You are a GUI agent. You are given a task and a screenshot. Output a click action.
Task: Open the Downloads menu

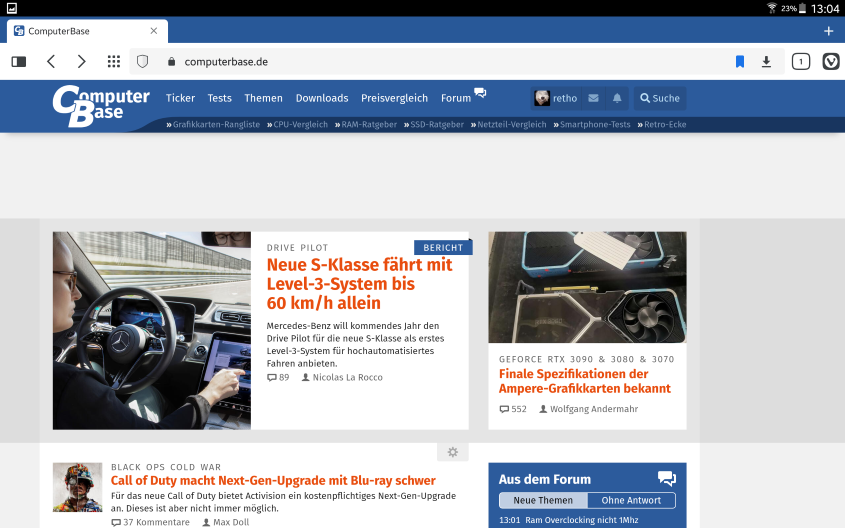pyautogui.click(x=322, y=98)
